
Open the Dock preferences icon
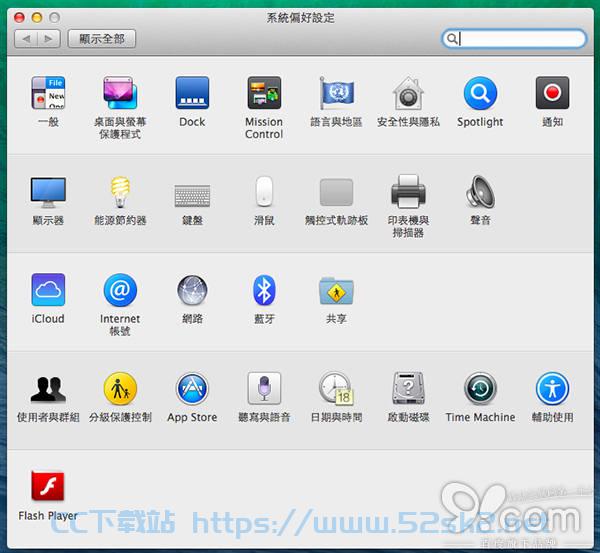pyautogui.click(x=192, y=93)
